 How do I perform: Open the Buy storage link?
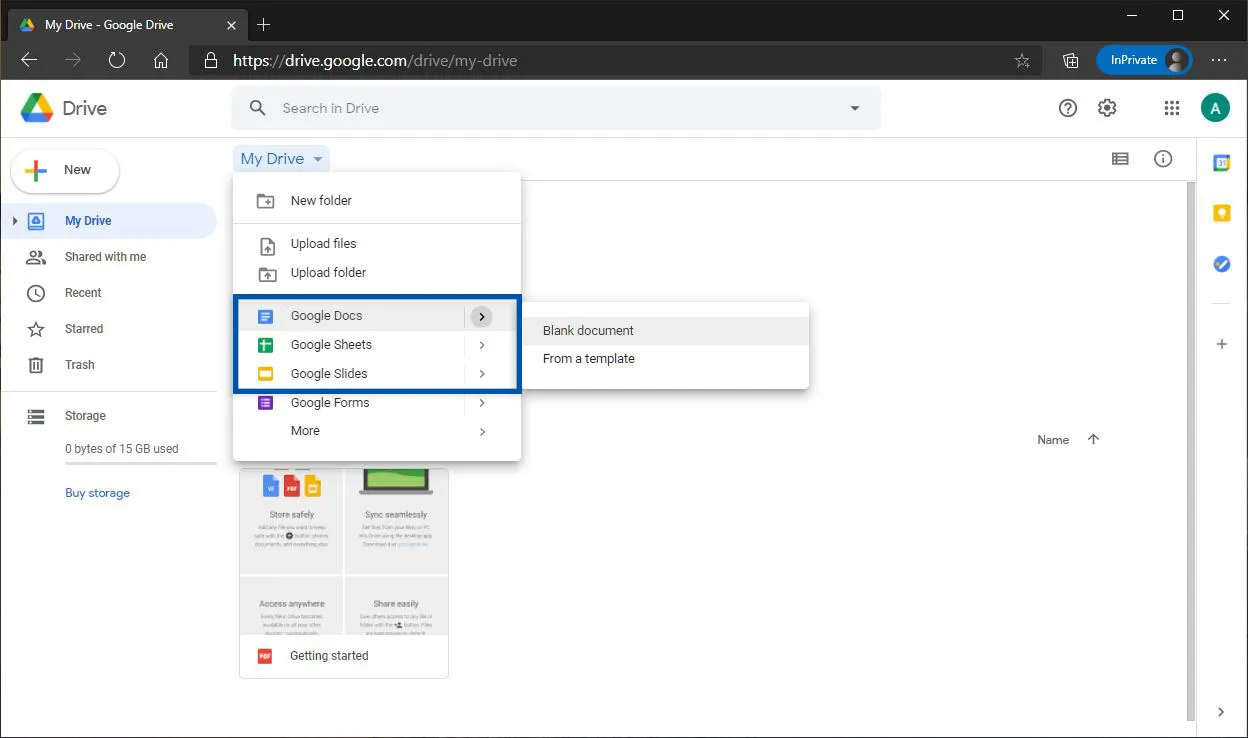(97, 492)
